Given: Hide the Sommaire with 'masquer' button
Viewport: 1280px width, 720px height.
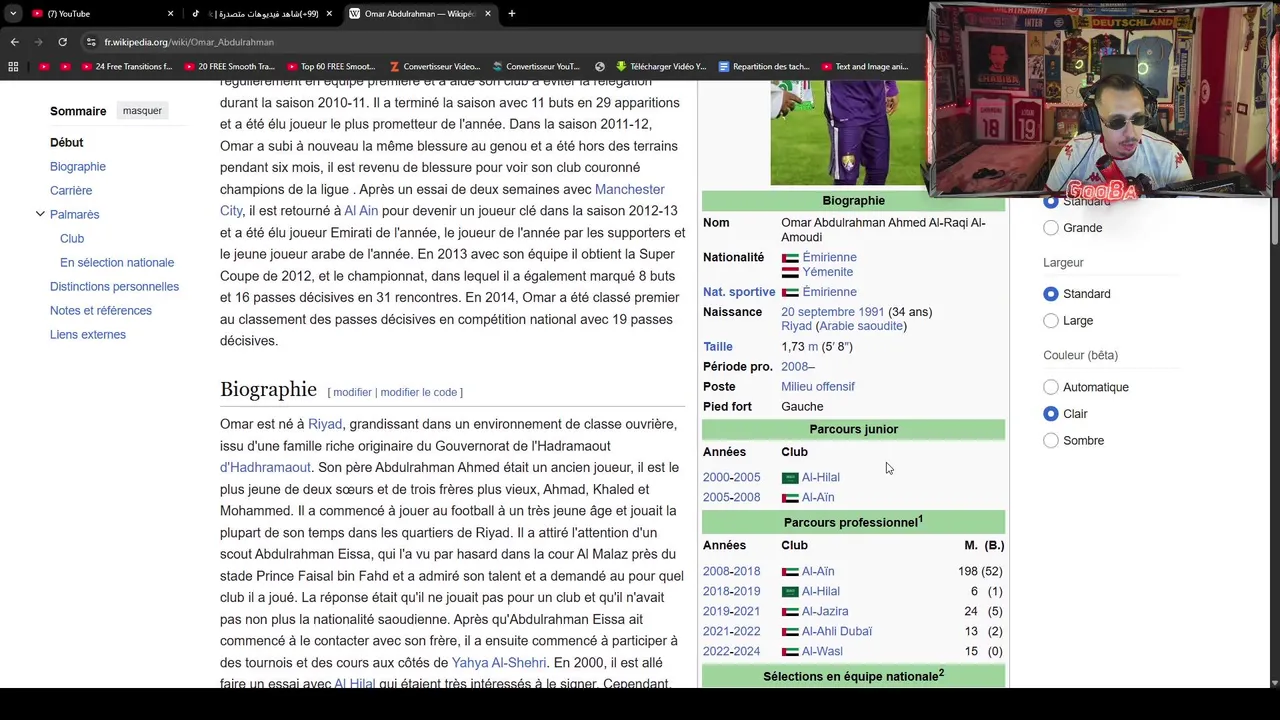Looking at the screenshot, I should click(142, 111).
